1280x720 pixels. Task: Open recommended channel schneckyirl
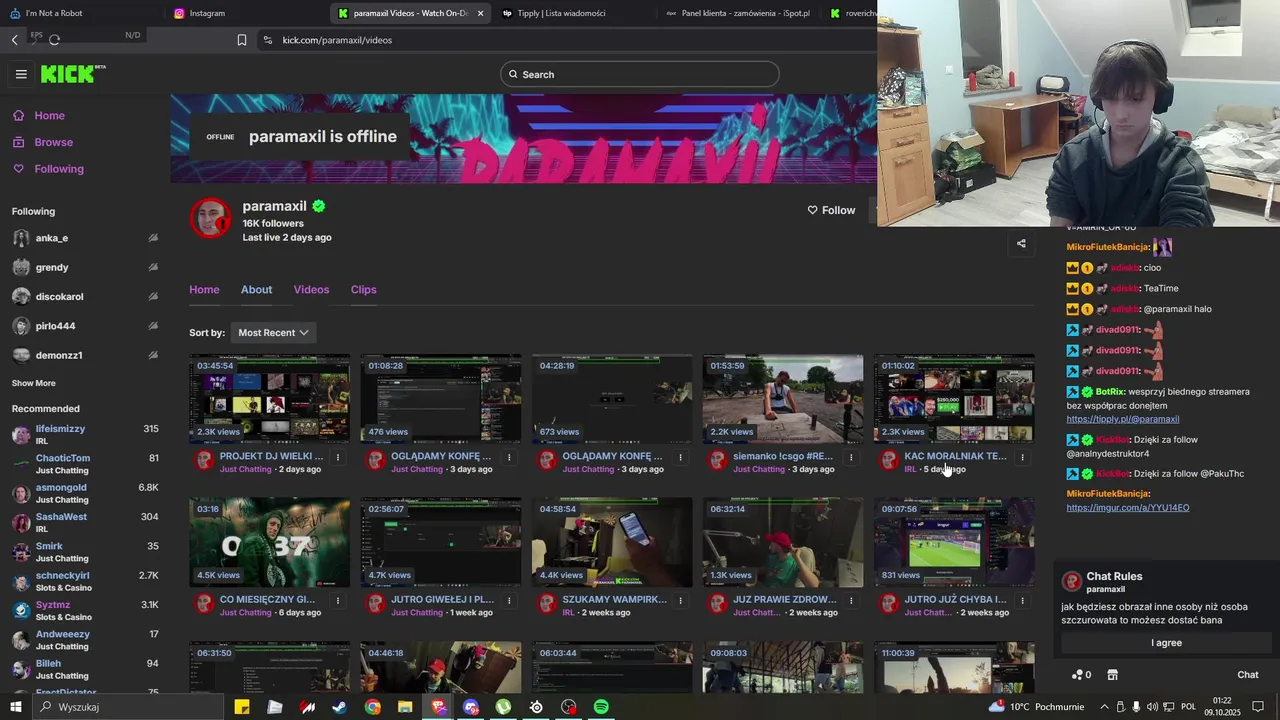pos(85,582)
